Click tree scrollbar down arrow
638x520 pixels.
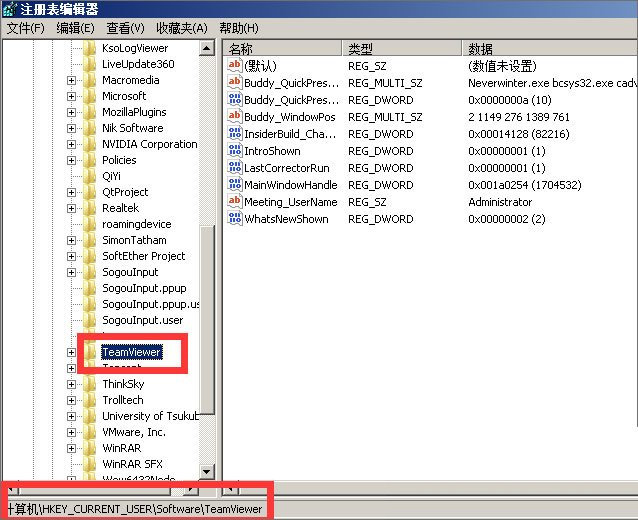(207, 472)
